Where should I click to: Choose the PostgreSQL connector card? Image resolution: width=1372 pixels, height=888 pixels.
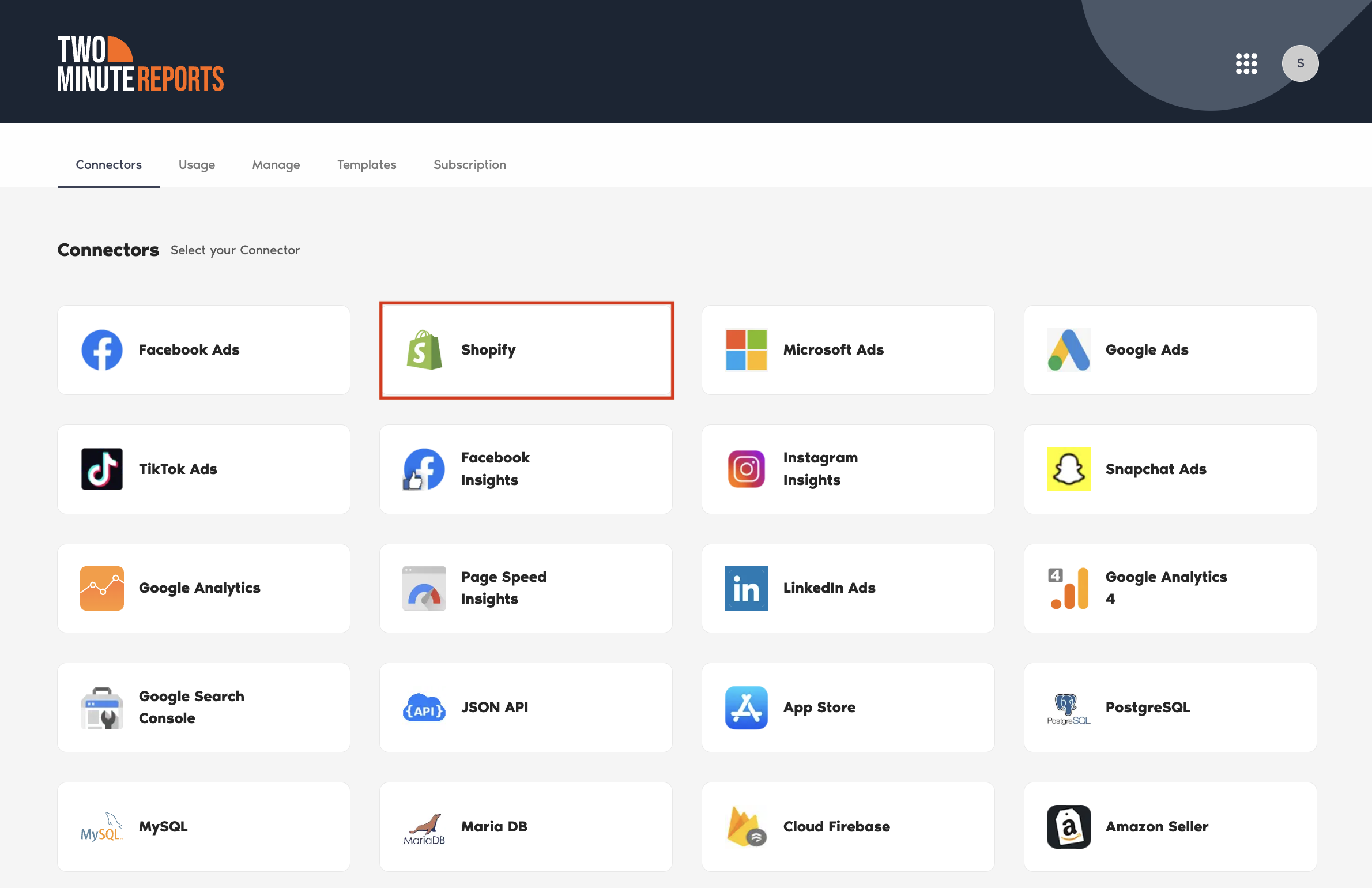click(1170, 708)
